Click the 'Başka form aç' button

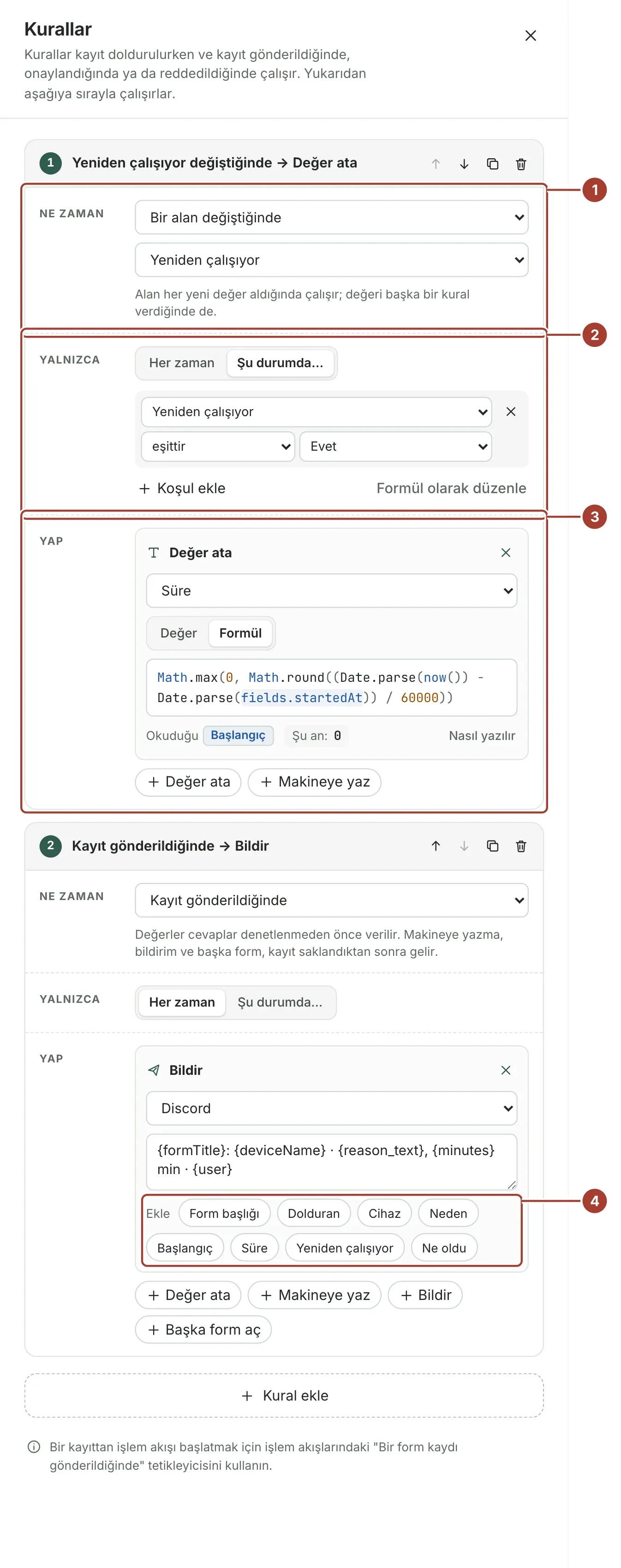pyautogui.click(x=203, y=1330)
